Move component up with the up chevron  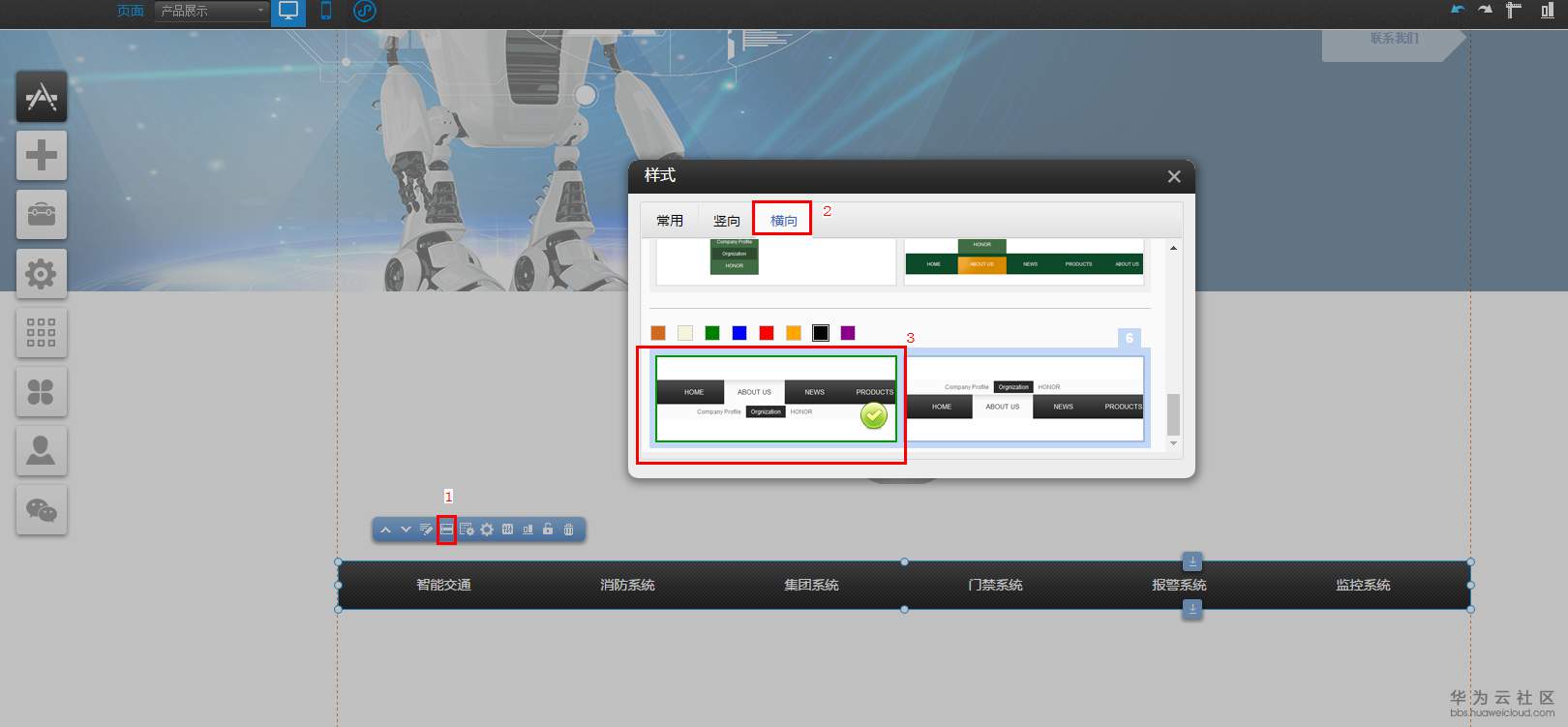[x=385, y=530]
